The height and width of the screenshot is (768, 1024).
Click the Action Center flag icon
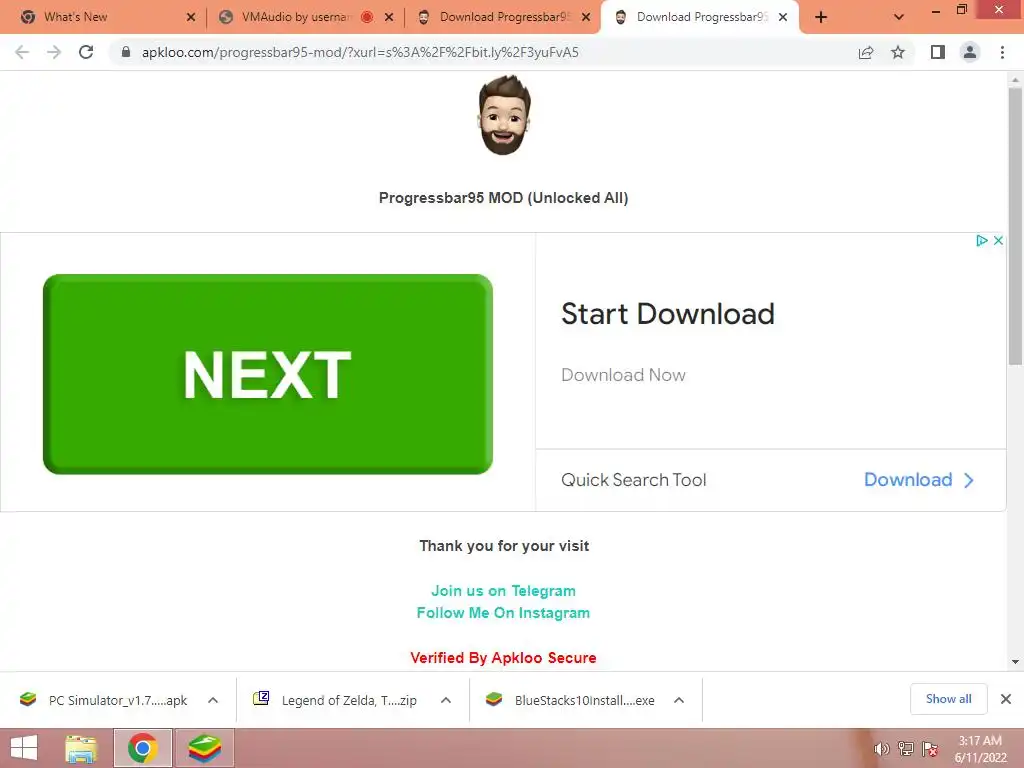coord(930,749)
